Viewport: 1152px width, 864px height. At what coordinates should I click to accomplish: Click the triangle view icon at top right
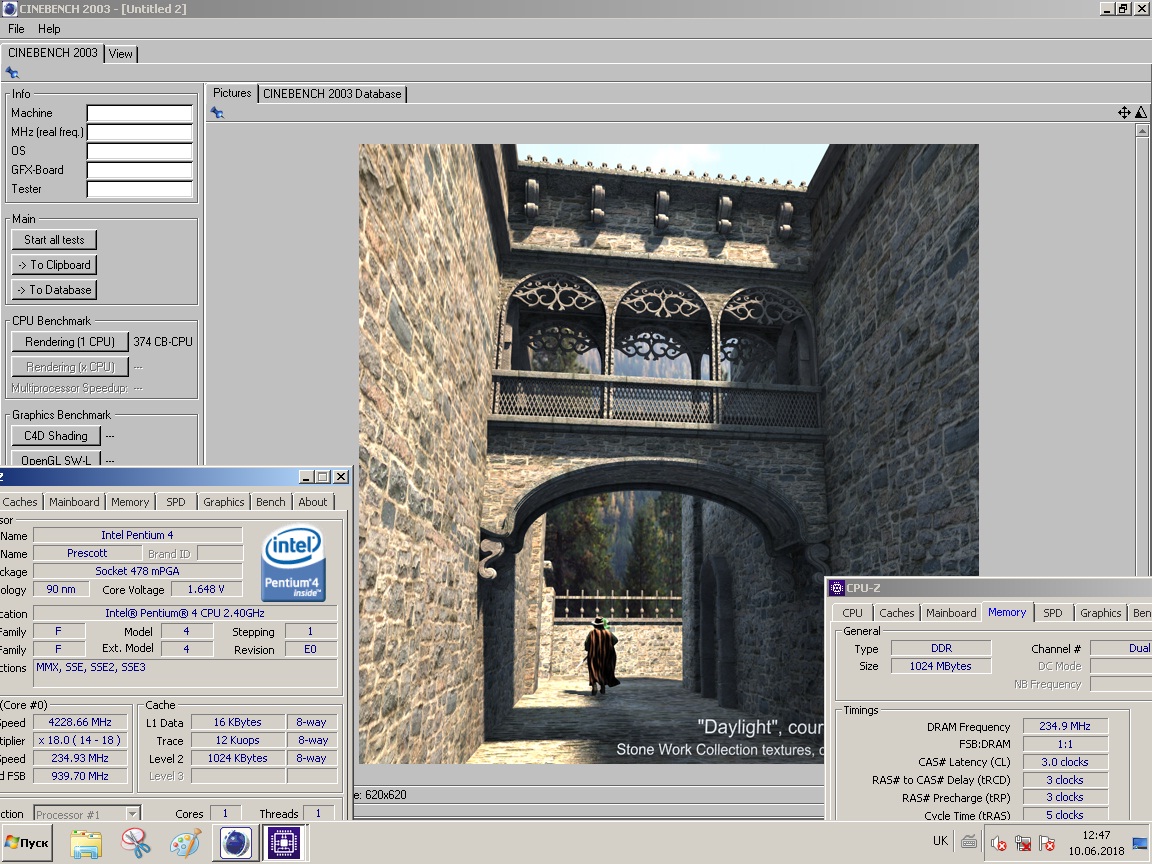(x=1141, y=112)
